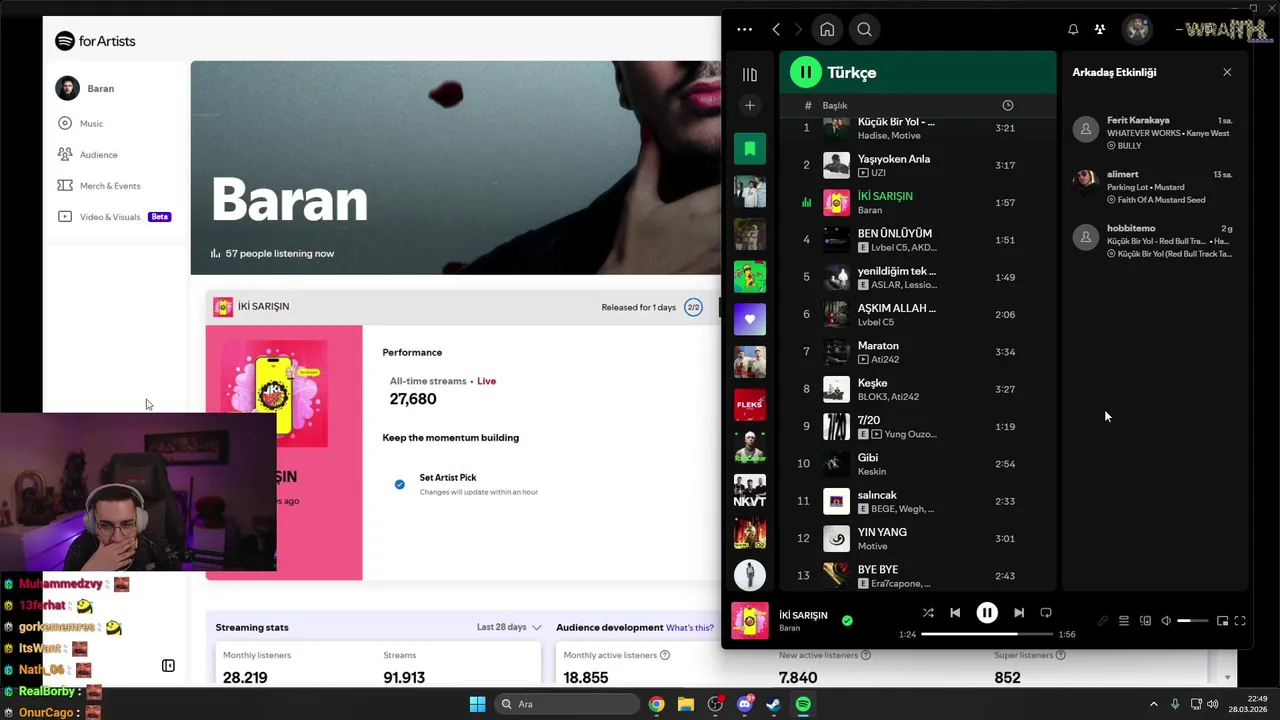Open the queue icon in player bar
The width and height of the screenshot is (1280, 720).
coord(1124,621)
